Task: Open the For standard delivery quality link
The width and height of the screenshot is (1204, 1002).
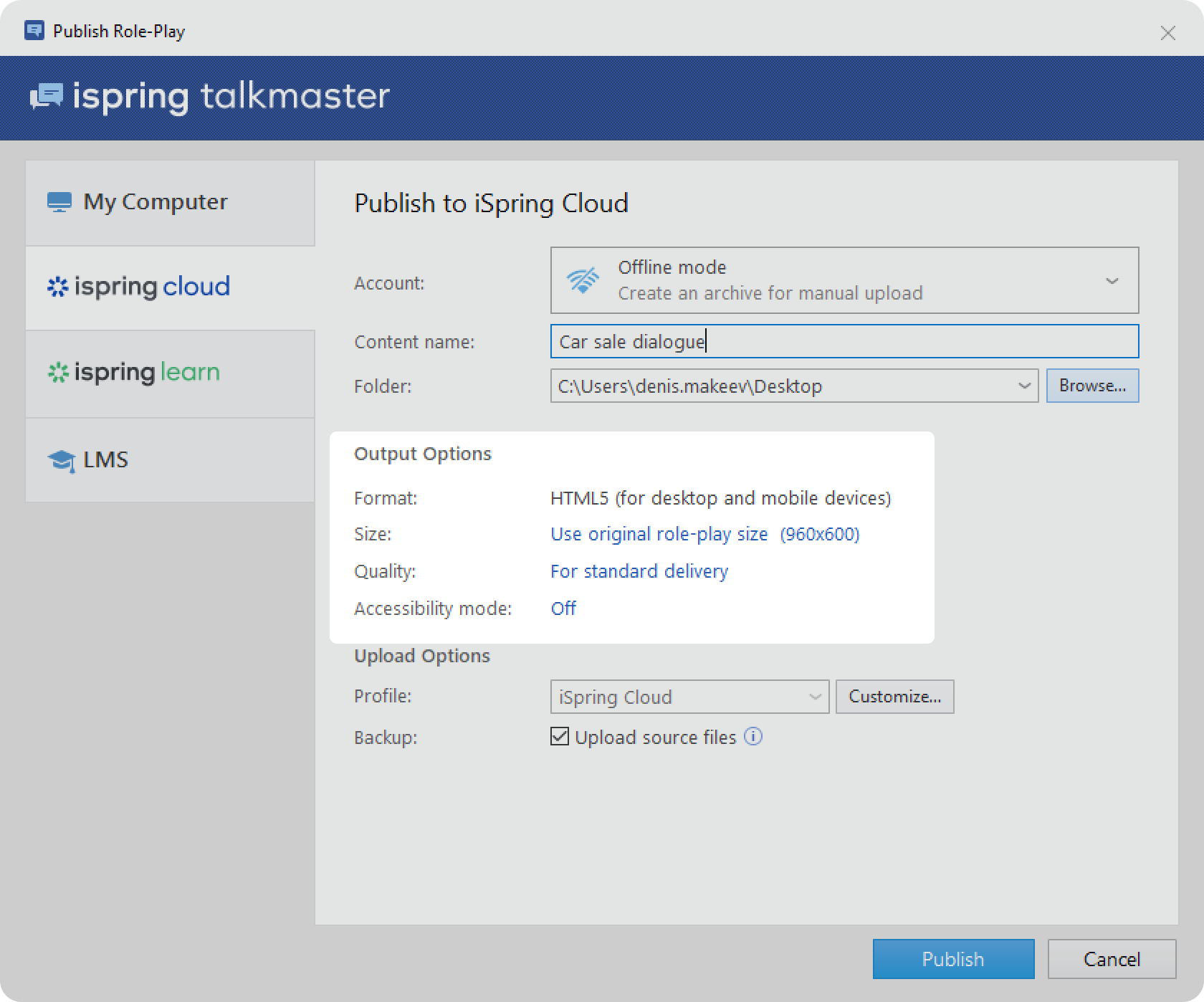Action: [x=639, y=571]
